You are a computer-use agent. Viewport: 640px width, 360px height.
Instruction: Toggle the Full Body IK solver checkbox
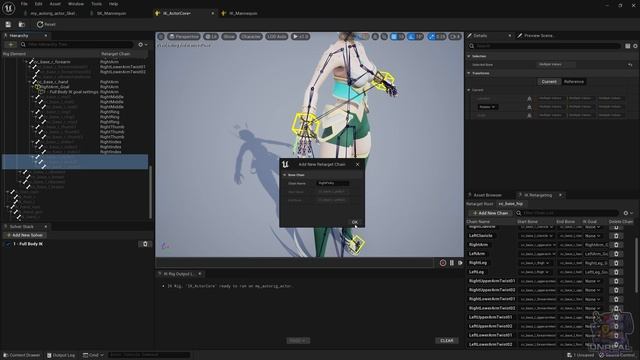pos(8,244)
